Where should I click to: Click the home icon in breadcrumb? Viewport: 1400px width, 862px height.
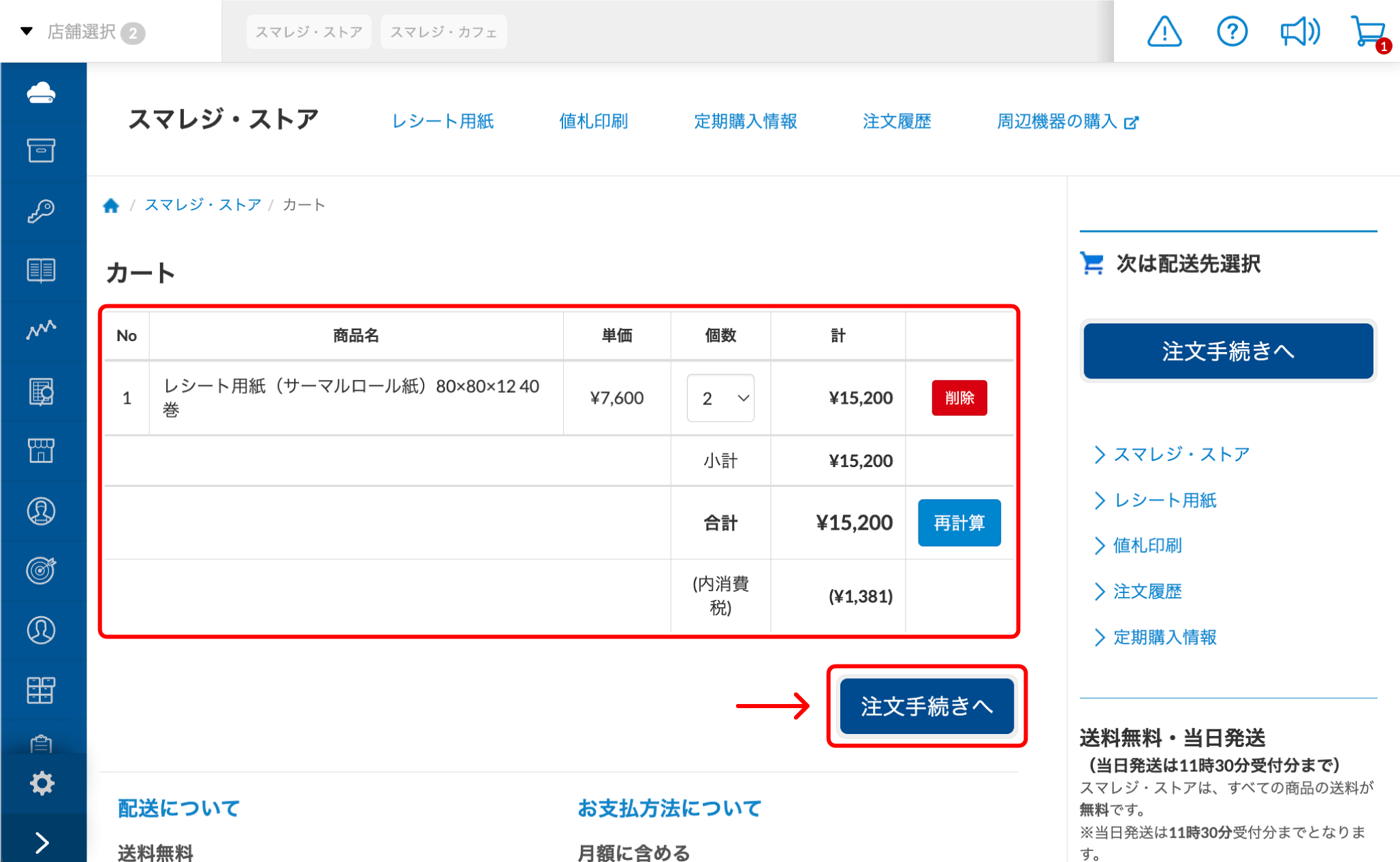coord(111,205)
